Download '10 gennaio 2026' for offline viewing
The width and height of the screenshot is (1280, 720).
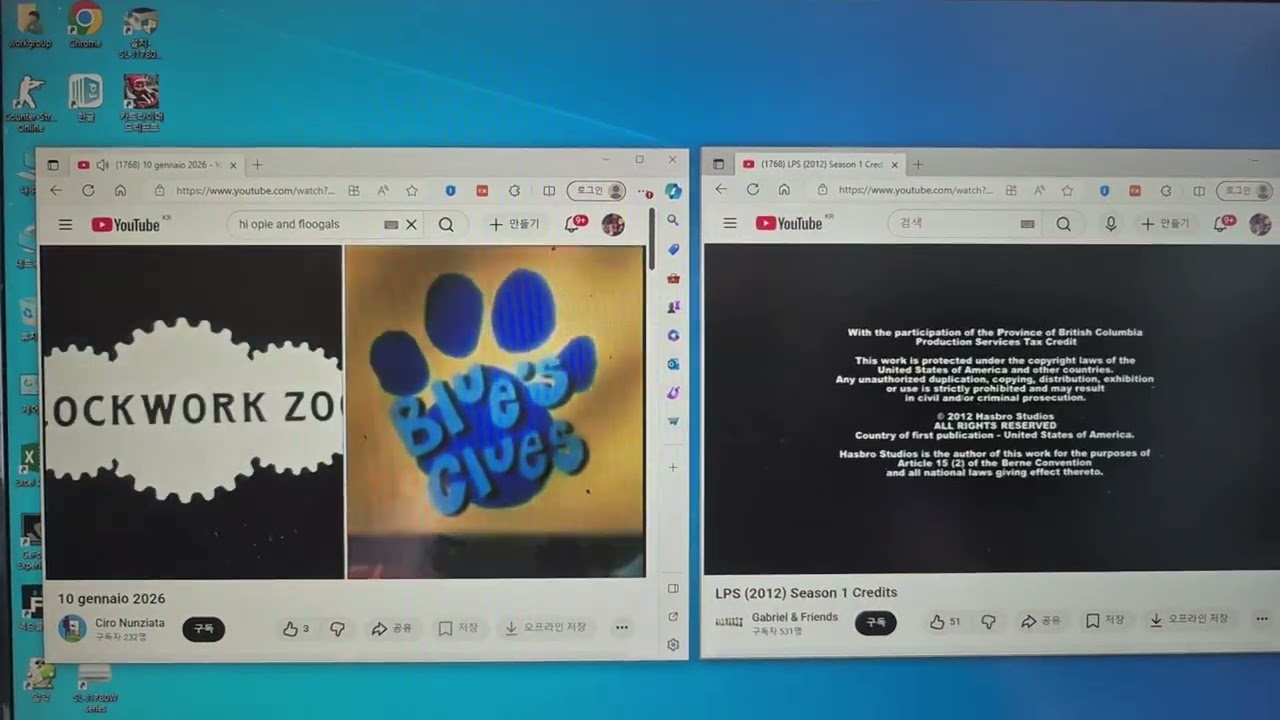(545, 628)
